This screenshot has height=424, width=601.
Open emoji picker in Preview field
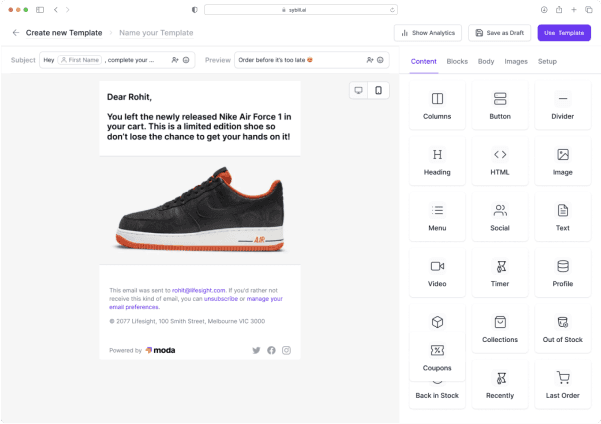point(380,60)
